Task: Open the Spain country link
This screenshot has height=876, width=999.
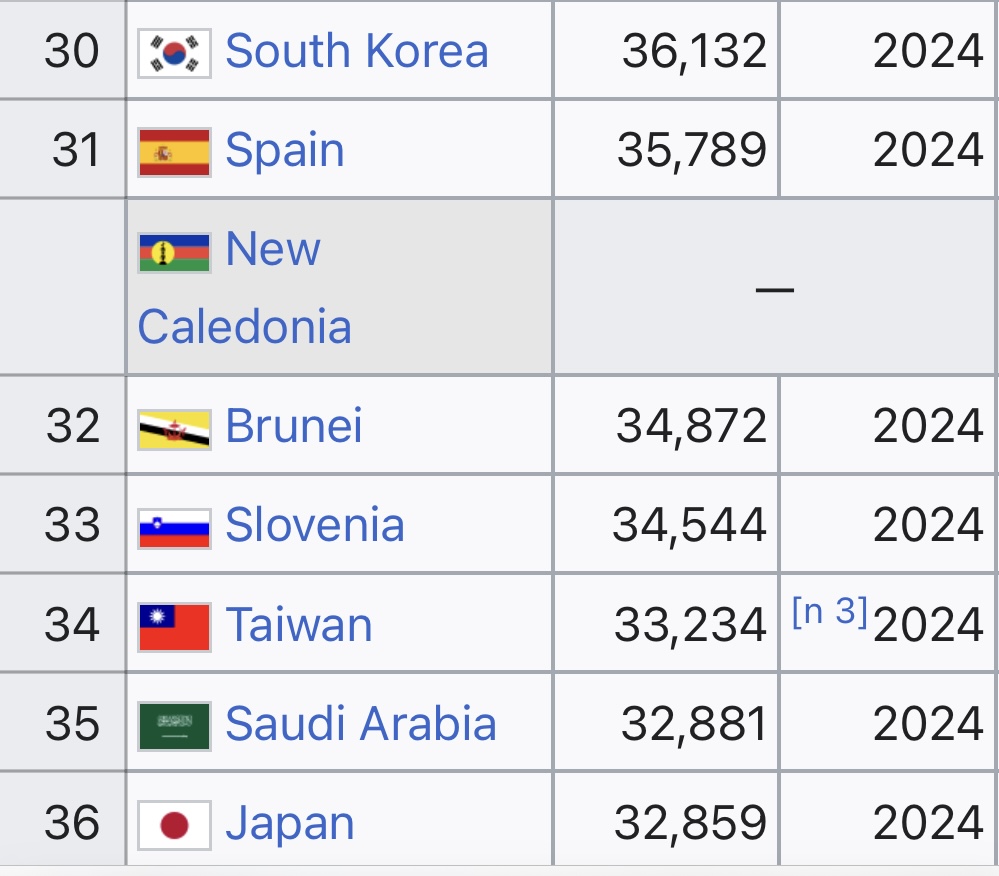Action: tap(285, 150)
